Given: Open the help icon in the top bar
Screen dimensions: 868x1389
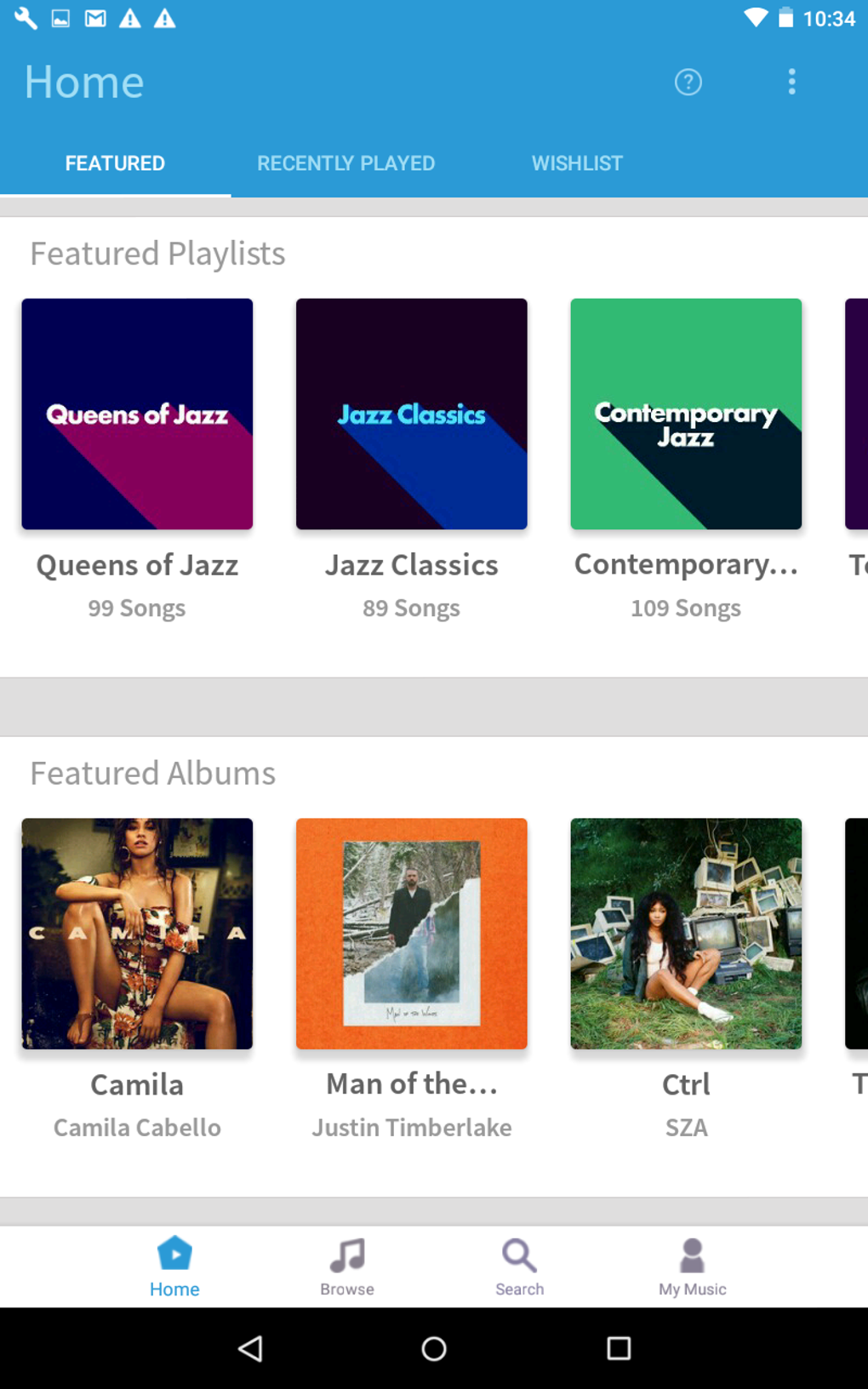Looking at the screenshot, I should click(x=688, y=83).
